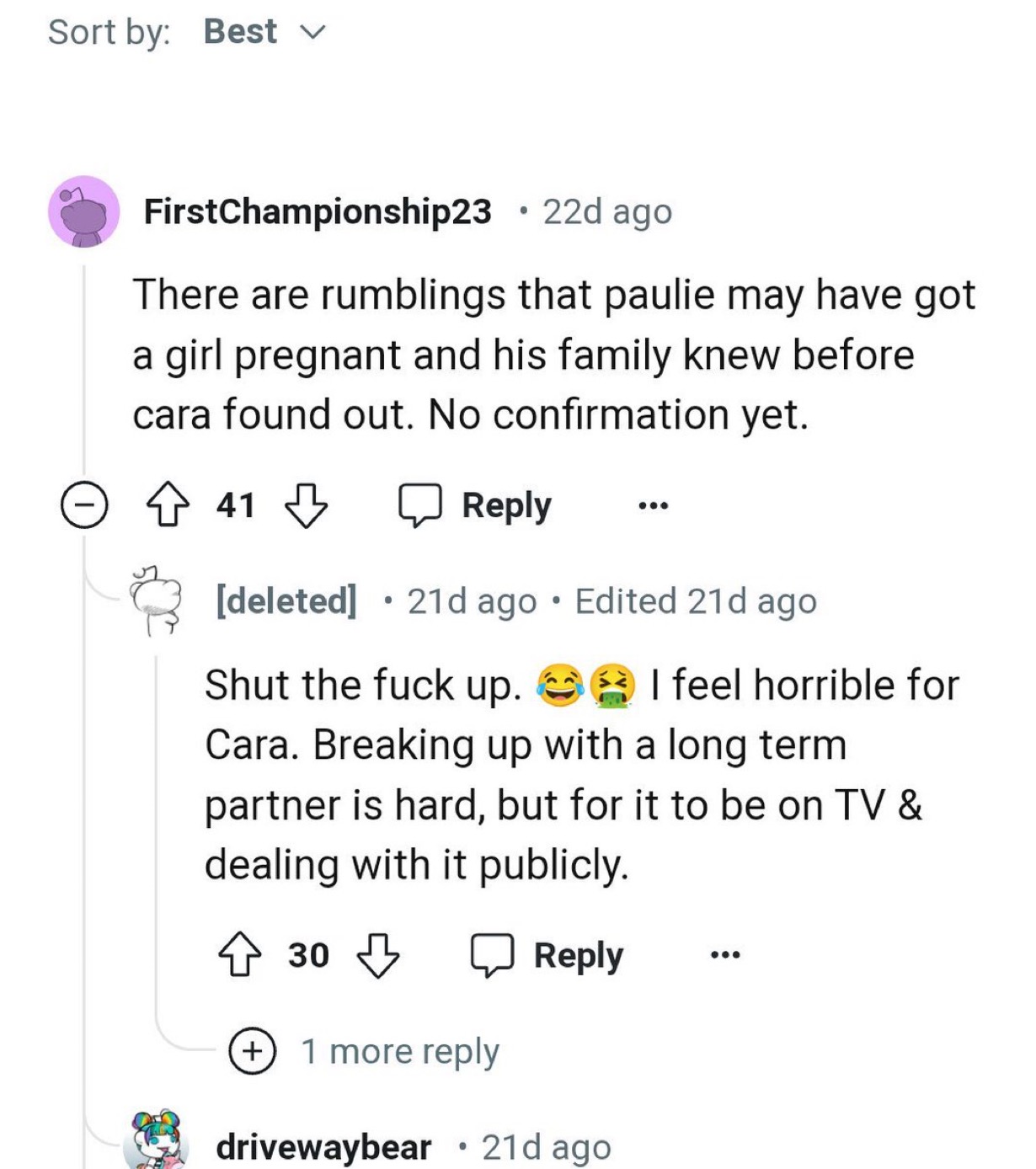Open more options on FirstChampionship23's comment
Image resolution: width=1036 pixels, height=1169 pixels.
(x=653, y=505)
